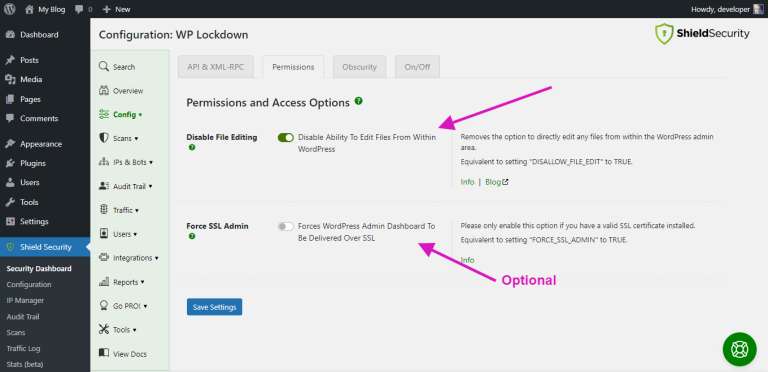Click the Tools wrench icon in WordPress sidebar
Viewport: 768px width, 372px height.
click(10, 202)
